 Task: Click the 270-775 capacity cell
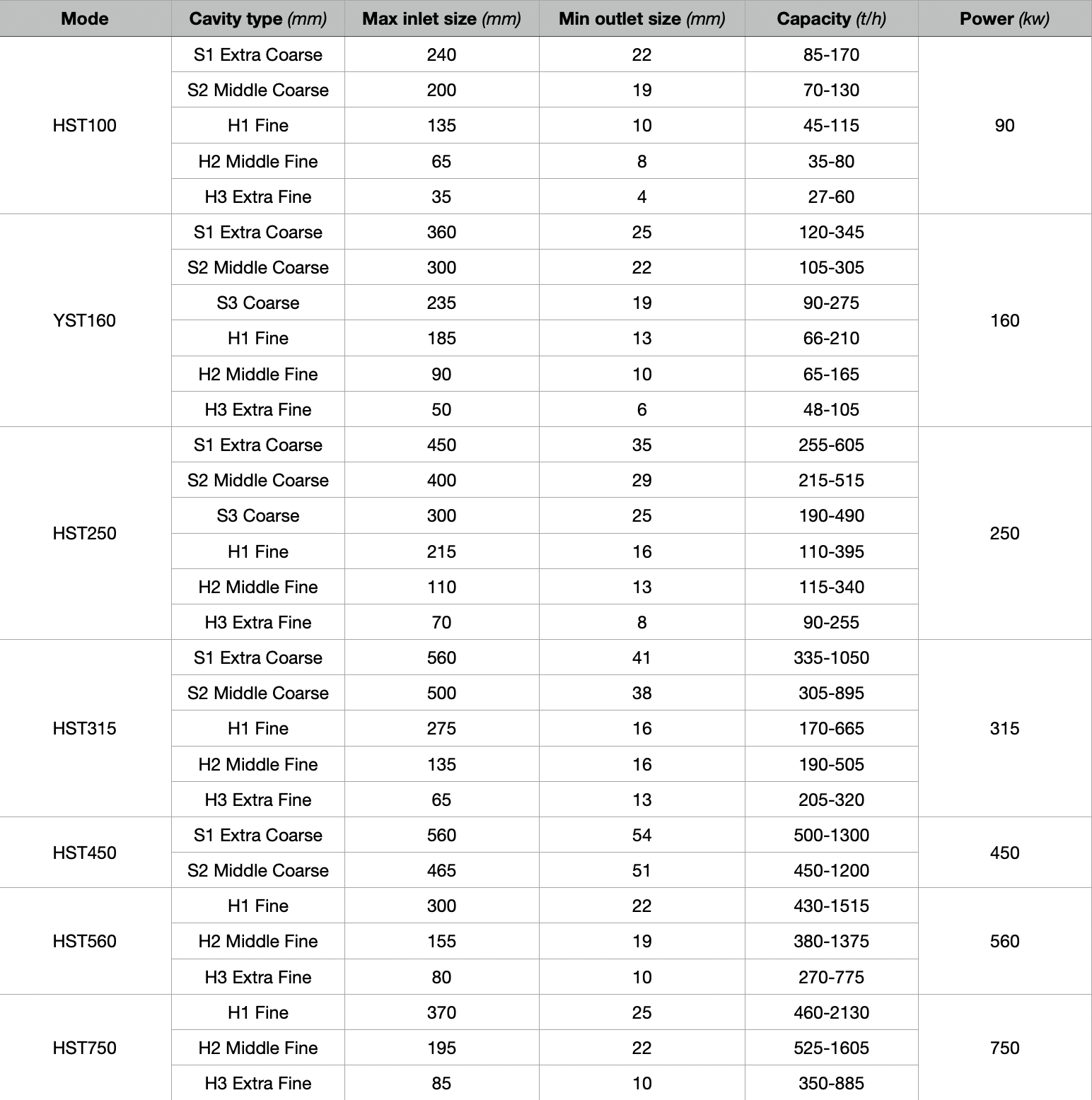(x=831, y=977)
